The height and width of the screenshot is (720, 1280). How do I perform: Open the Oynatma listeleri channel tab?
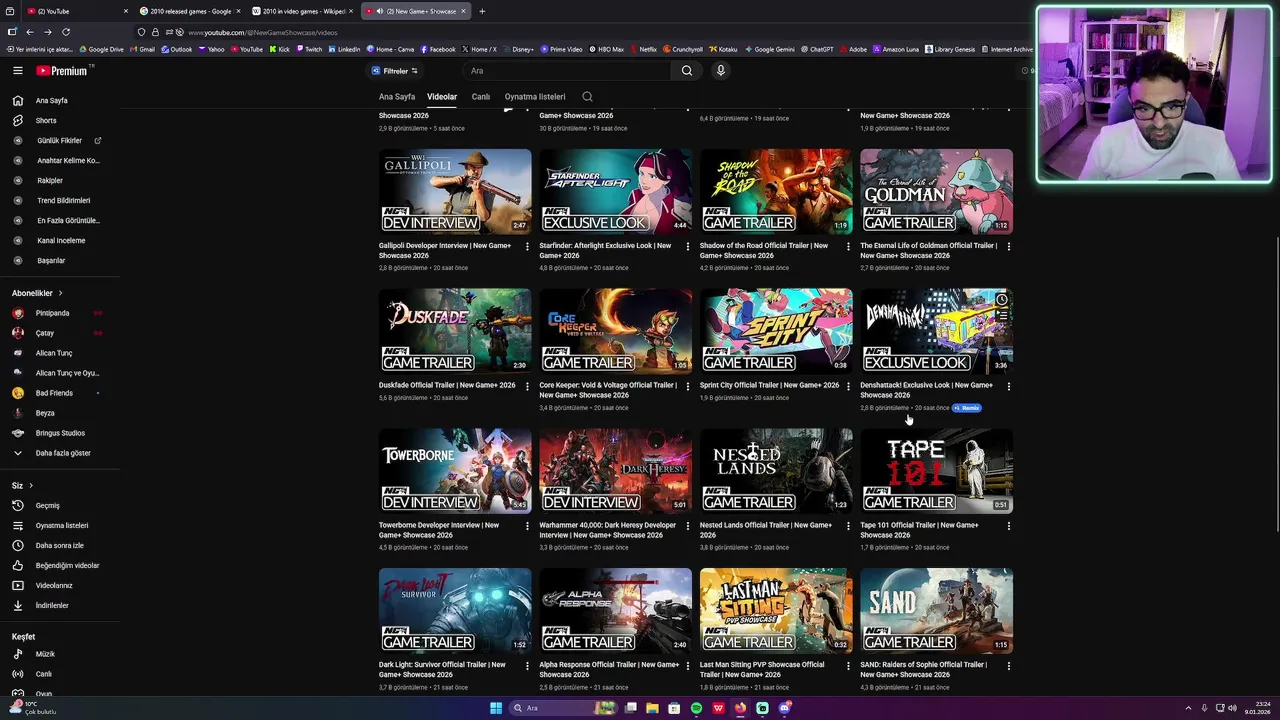click(535, 97)
